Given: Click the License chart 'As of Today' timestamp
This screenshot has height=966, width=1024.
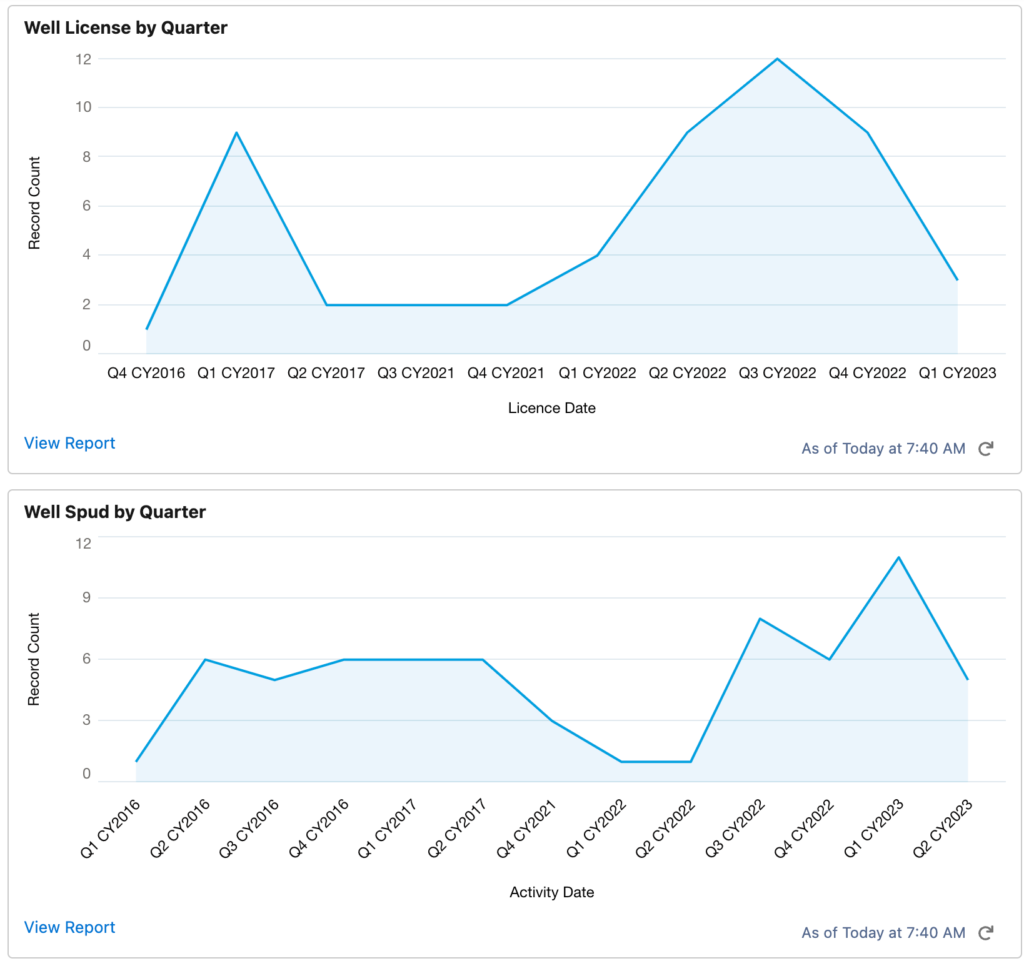Looking at the screenshot, I should click(x=883, y=449).
